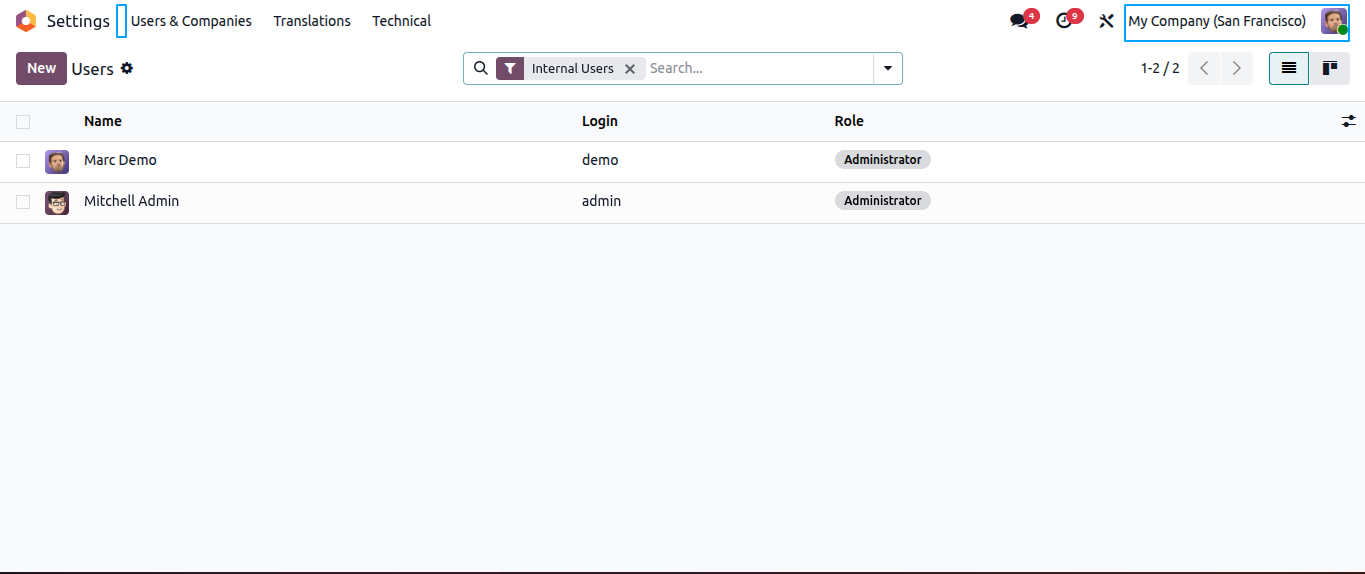Screen dimensions: 1365x574
Task: Open the Users actions gear icon
Action: coord(127,68)
